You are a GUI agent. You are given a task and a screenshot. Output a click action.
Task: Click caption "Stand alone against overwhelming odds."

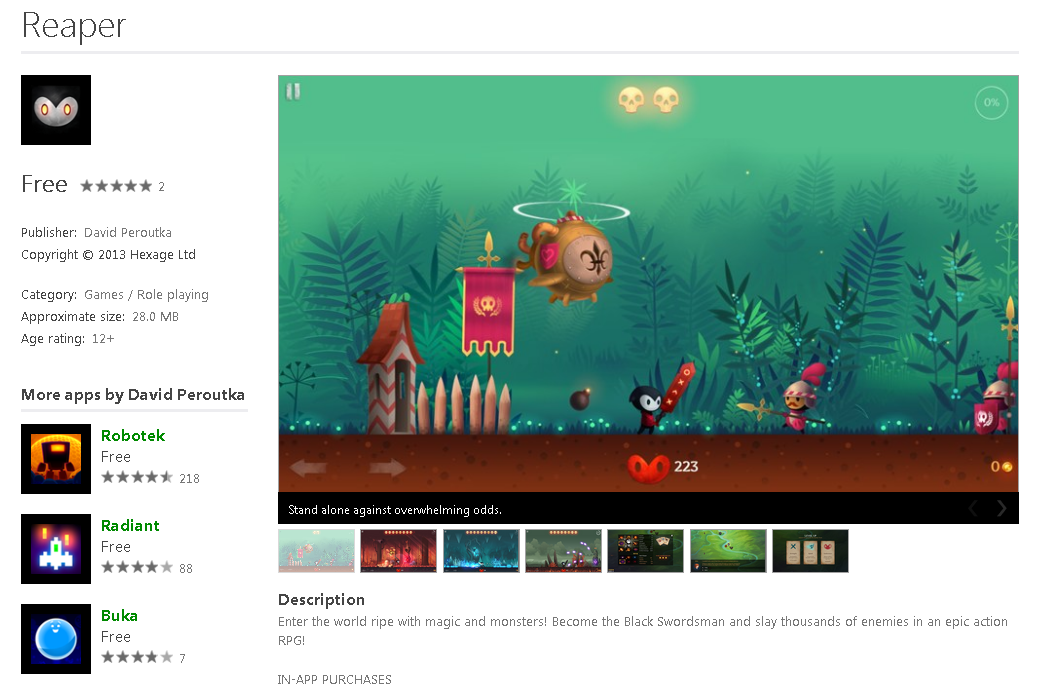395,510
